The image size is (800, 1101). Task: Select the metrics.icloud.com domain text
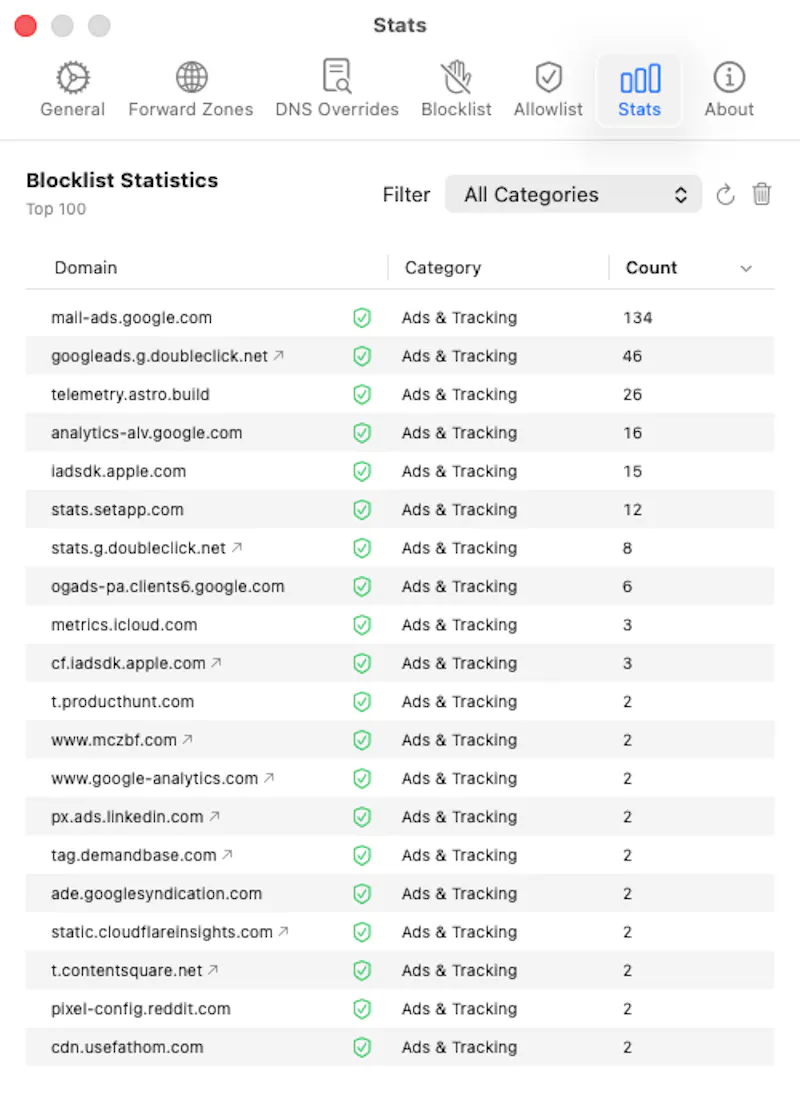(x=124, y=625)
